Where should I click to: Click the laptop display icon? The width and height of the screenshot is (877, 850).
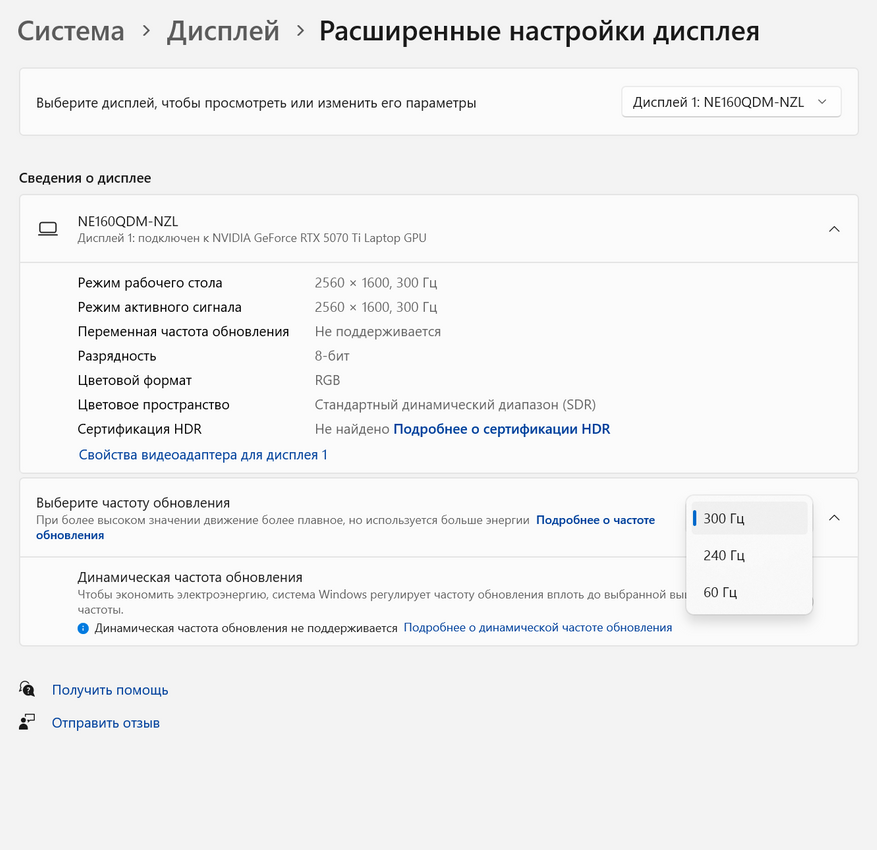click(48, 229)
